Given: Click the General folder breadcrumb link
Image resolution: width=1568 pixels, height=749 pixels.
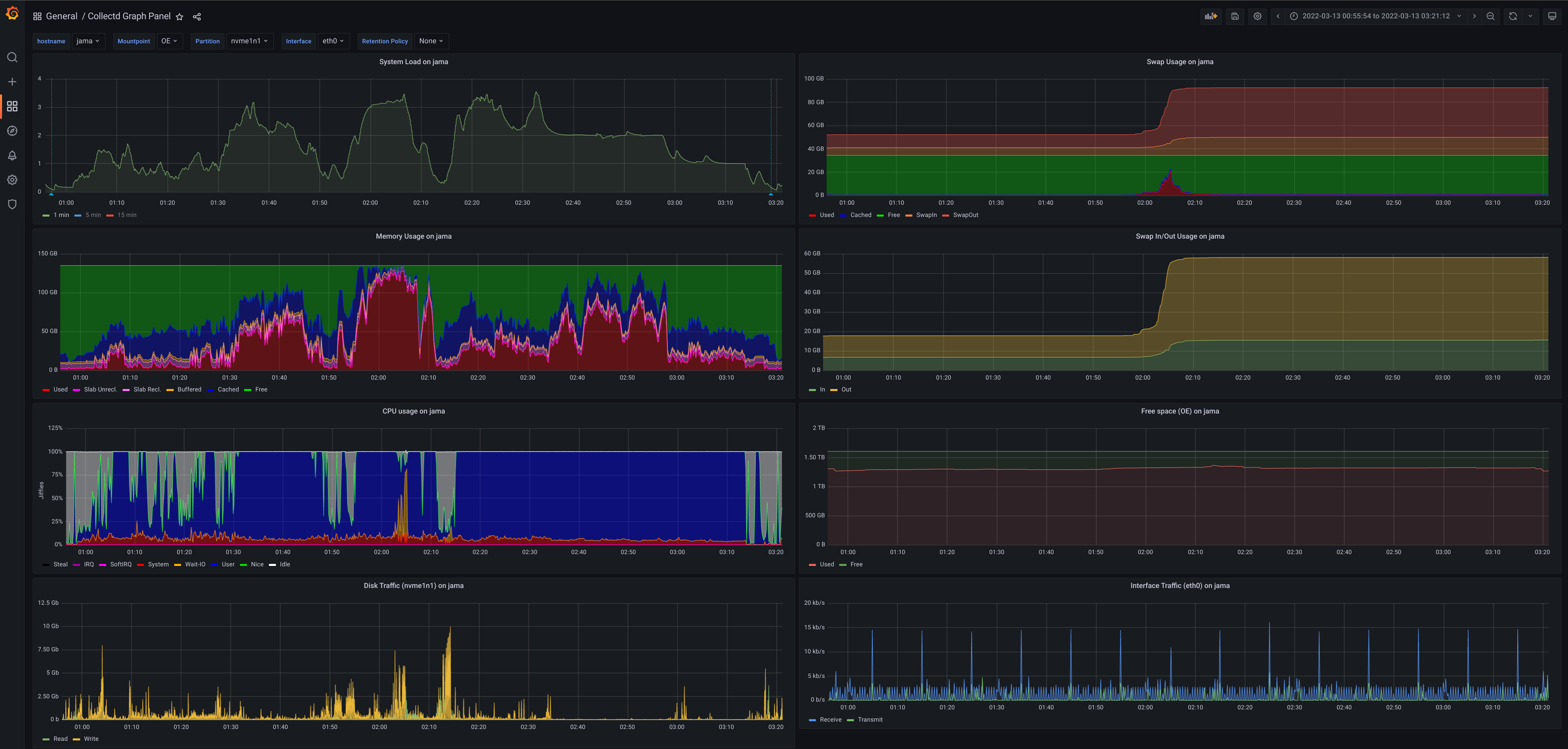Looking at the screenshot, I should click(61, 16).
